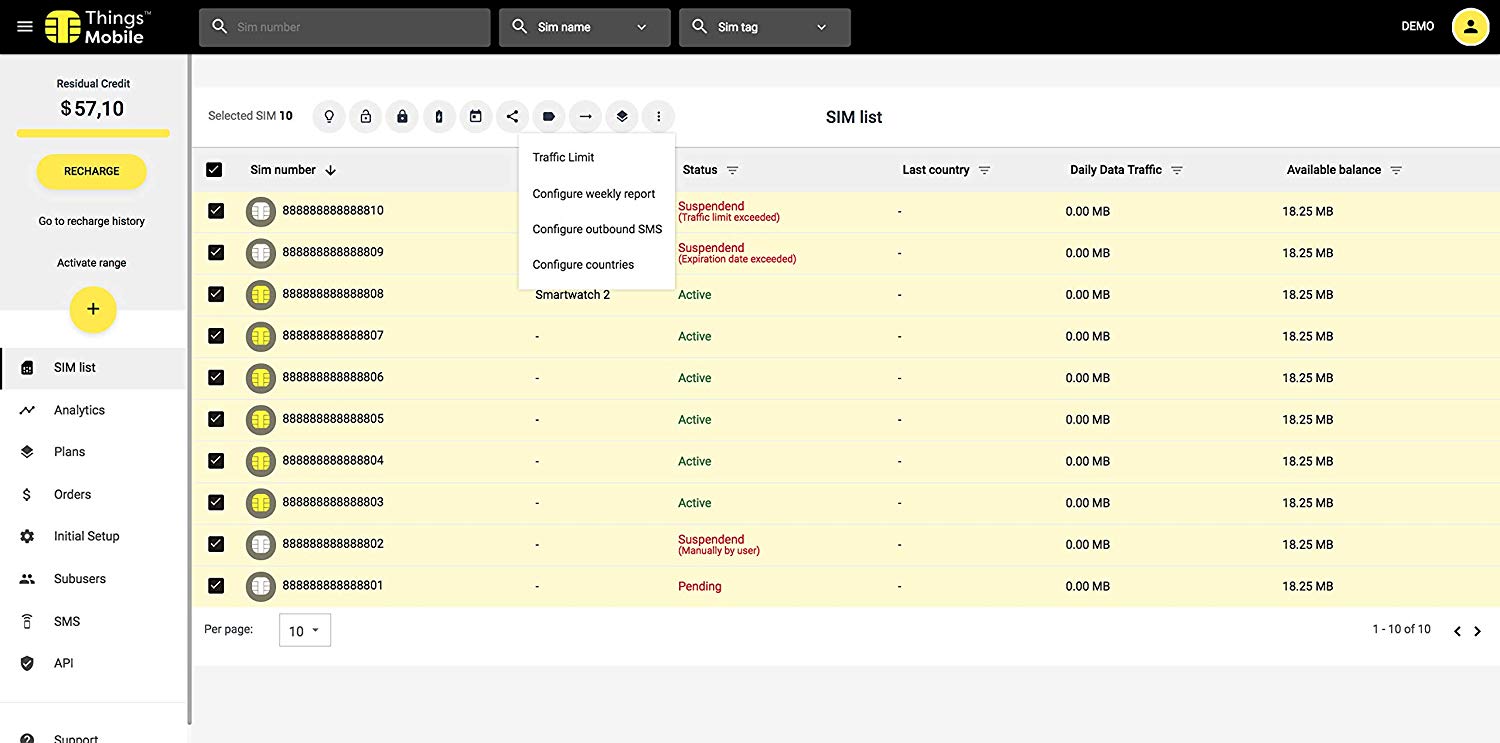This screenshot has height=743, width=1500.
Task: Click the share icon in SIM toolbar
Action: tap(512, 117)
